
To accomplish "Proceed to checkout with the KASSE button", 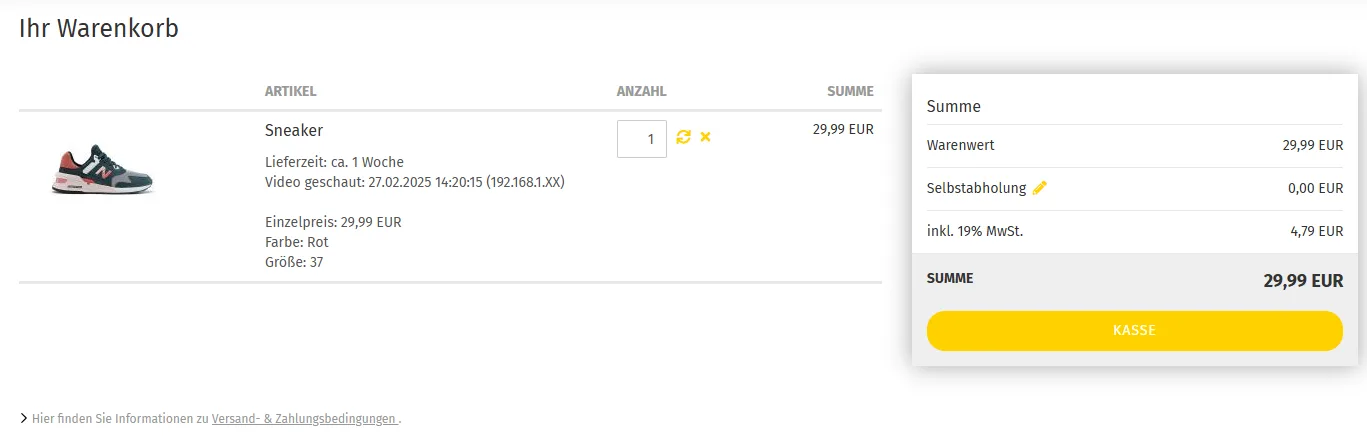I will (x=1135, y=331).
